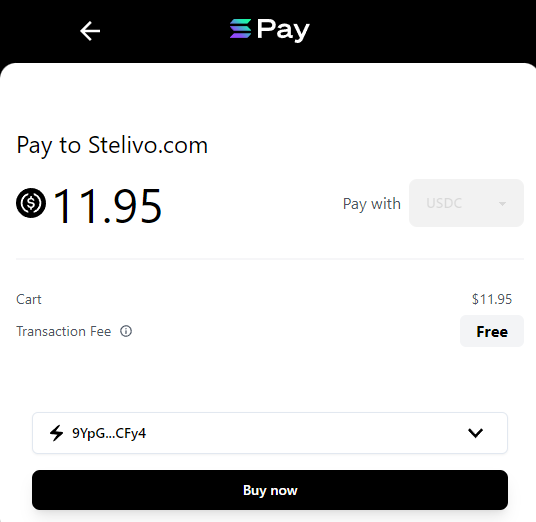Click the Solana Pay logo

pos(269,30)
